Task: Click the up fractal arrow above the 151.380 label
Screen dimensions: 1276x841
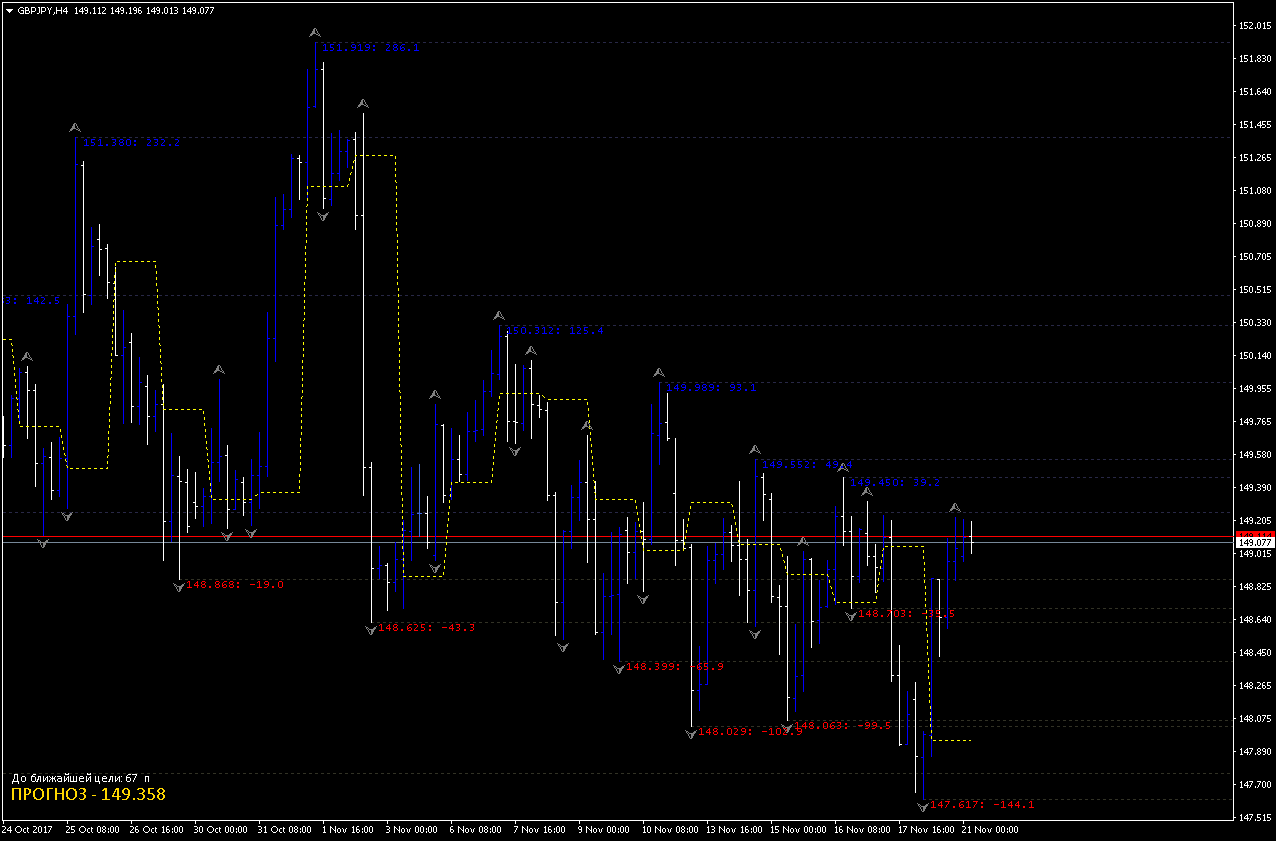Action: coord(75,128)
